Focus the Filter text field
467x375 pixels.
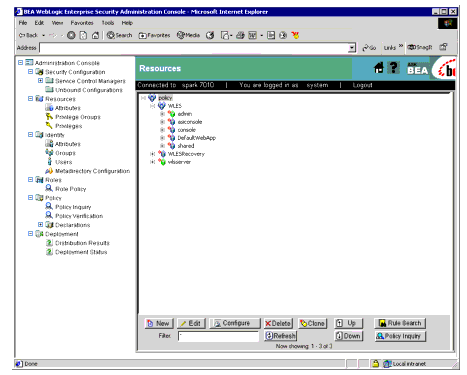coord(218,336)
